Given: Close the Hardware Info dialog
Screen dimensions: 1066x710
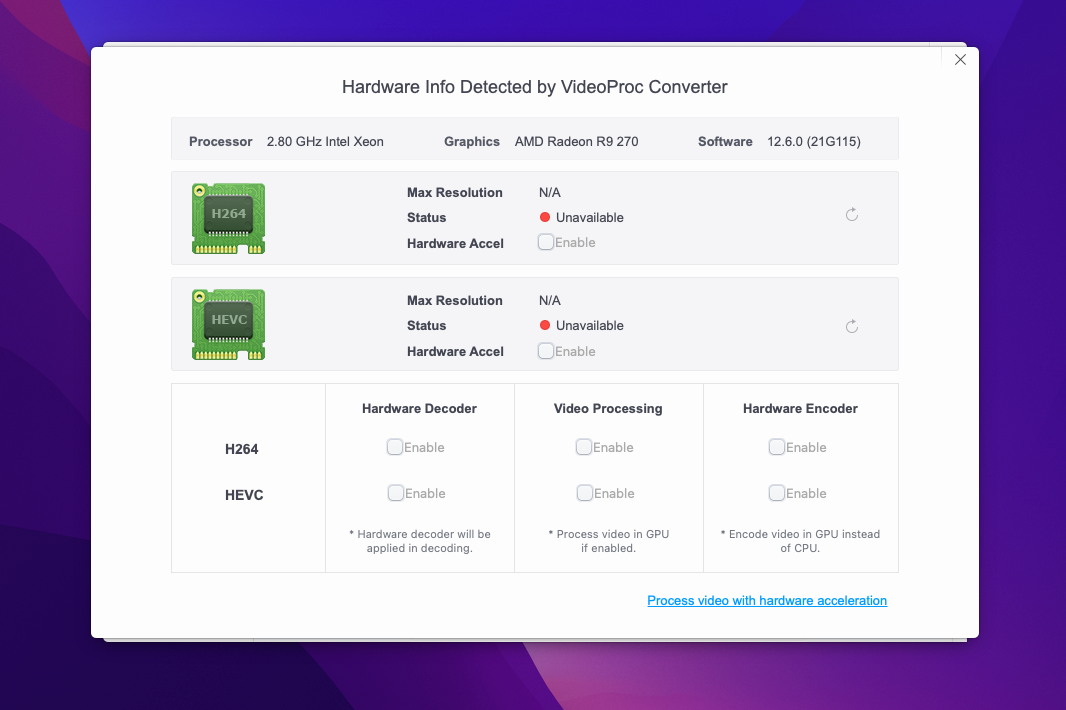Looking at the screenshot, I should pos(960,60).
